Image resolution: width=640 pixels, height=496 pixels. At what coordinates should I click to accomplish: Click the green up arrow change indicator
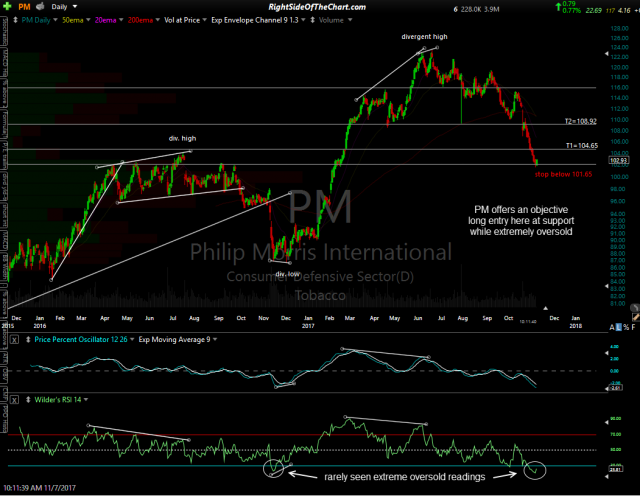pyautogui.click(x=558, y=7)
